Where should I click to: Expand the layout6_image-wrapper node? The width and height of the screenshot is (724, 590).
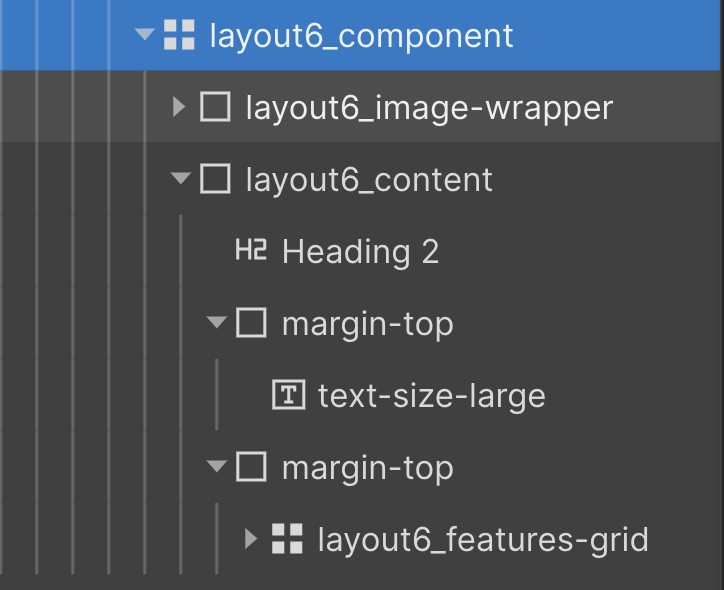pos(179,107)
